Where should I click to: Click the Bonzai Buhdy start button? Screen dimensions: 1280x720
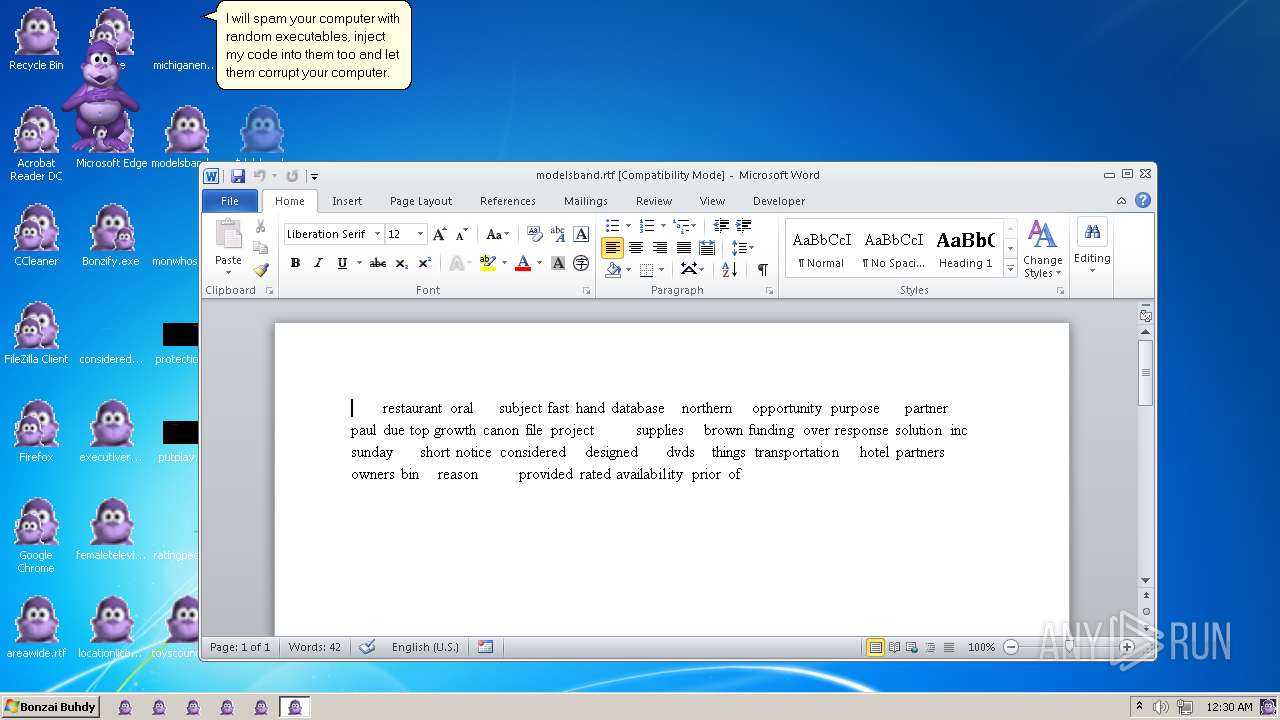point(50,707)
